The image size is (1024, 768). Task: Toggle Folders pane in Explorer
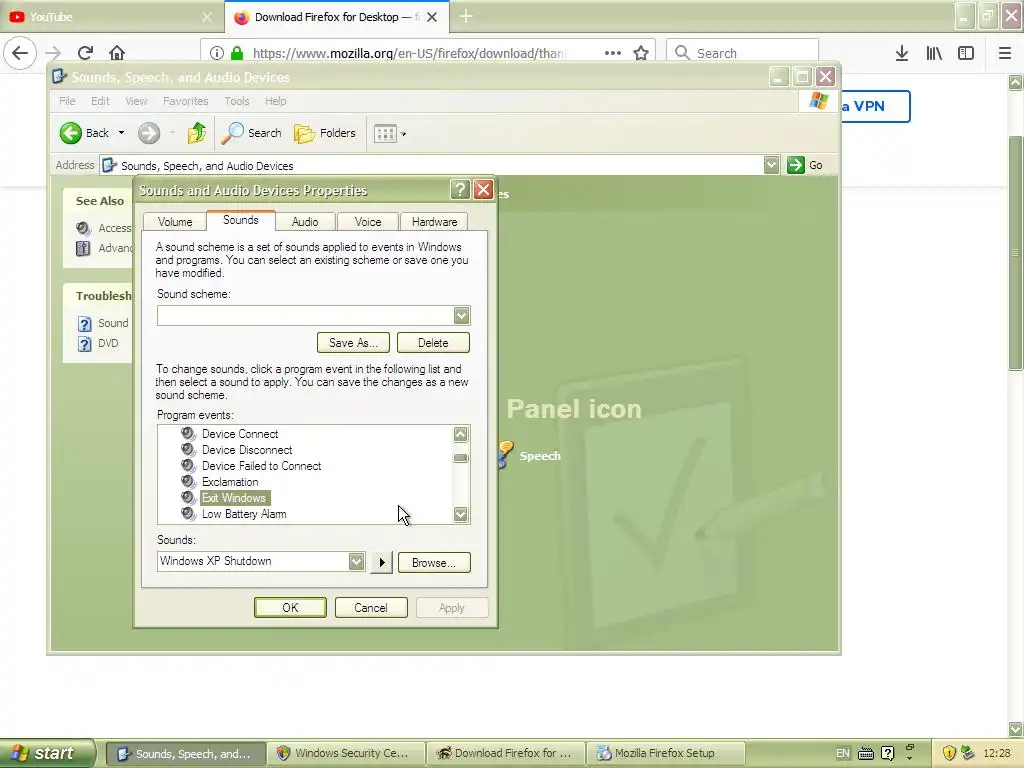point(325,133)
